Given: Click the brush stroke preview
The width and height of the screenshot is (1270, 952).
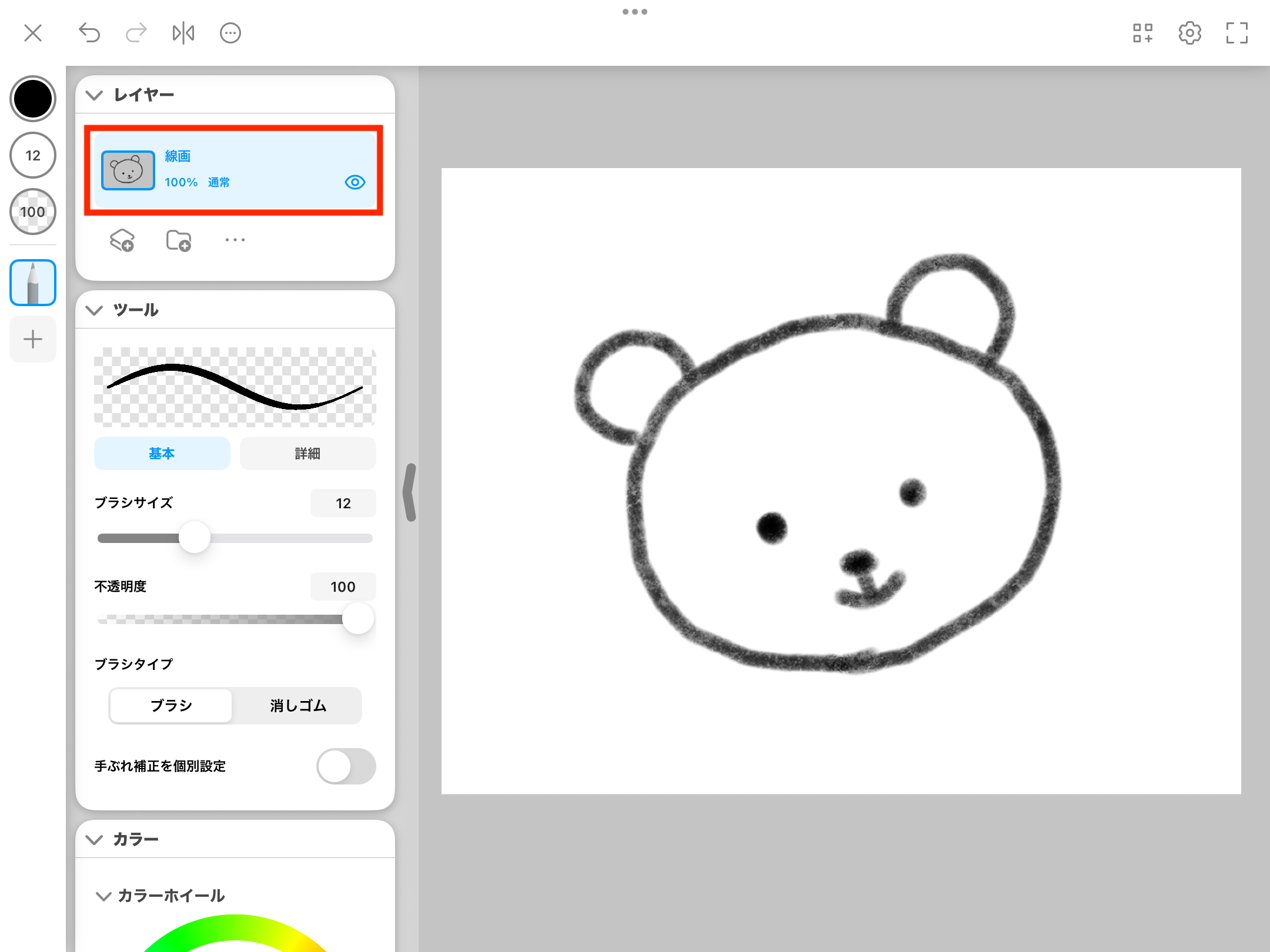Looking at the screenshot, I should [x=235, y=387].
